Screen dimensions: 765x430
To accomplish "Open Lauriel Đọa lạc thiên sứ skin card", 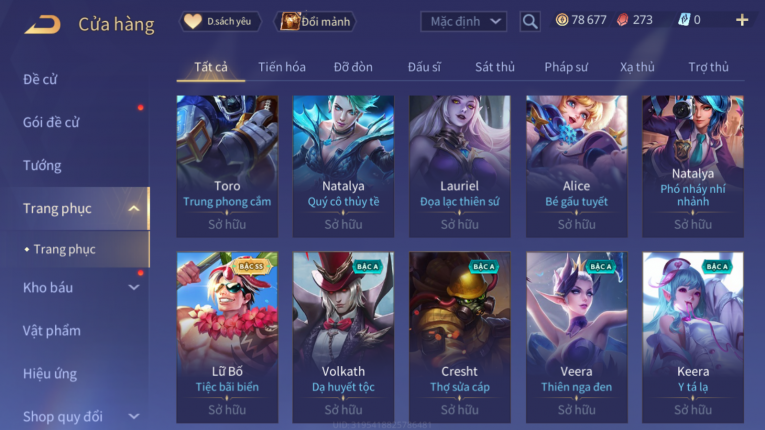I will point(460,166).
